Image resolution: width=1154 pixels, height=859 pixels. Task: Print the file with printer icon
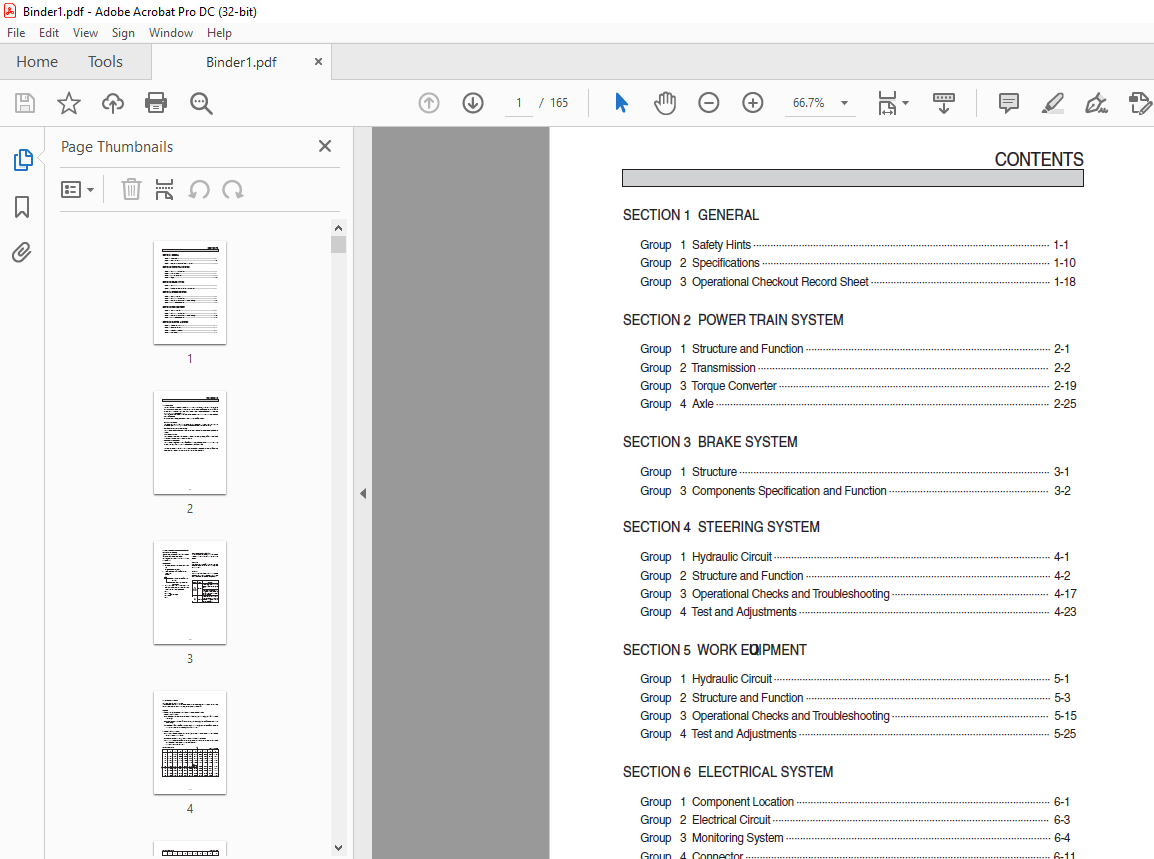pyautogui.click(x=156, y=103)
